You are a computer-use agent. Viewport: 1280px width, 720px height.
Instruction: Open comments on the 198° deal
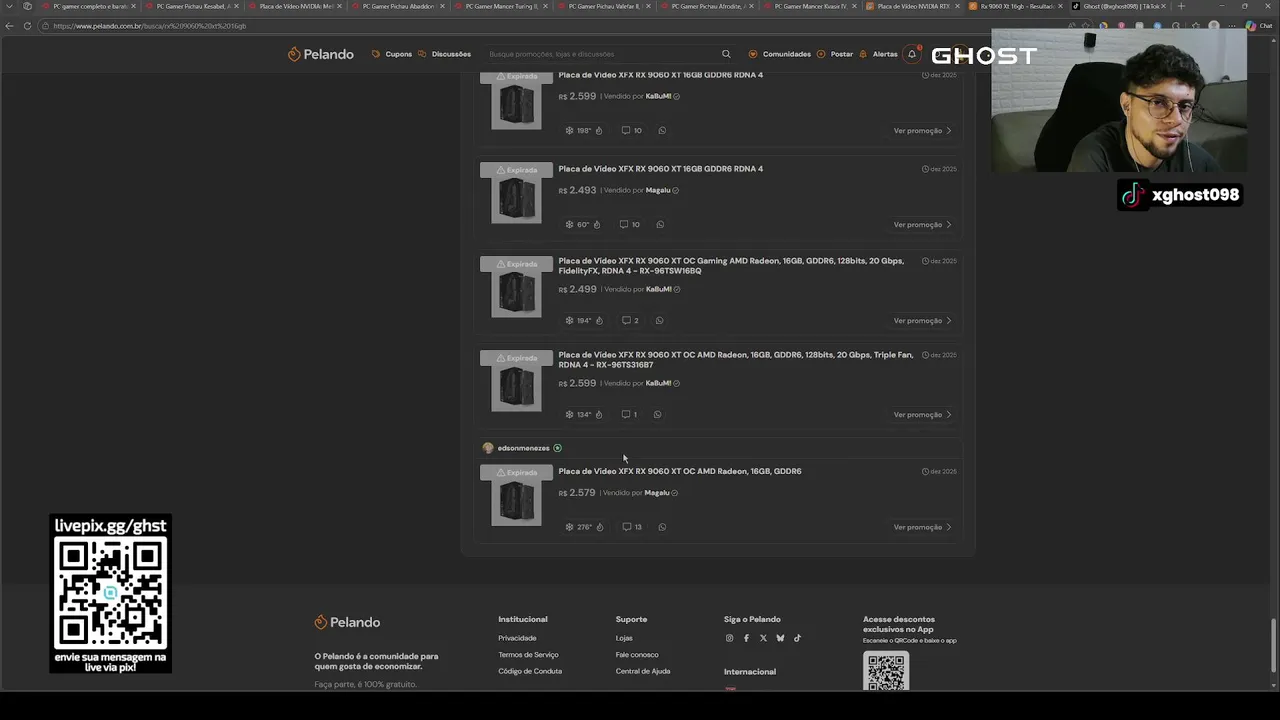tap(631, 130)
